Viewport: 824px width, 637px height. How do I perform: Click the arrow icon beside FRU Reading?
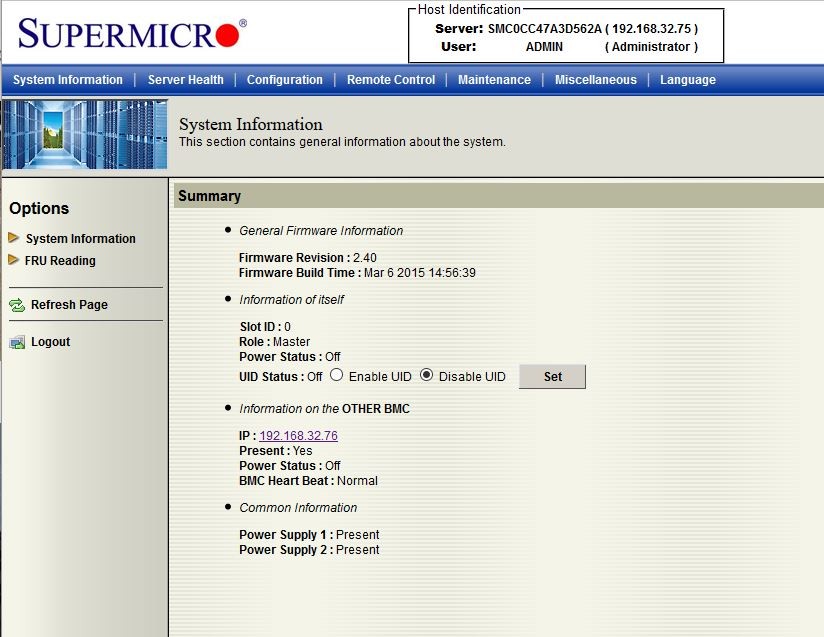pos(13,260)
